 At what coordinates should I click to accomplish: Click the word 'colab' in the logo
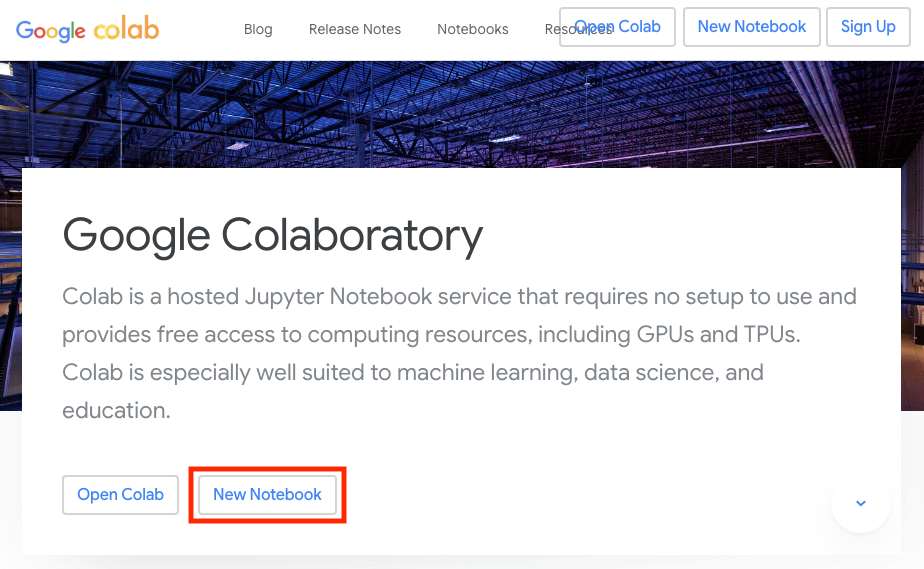point(126,28)
